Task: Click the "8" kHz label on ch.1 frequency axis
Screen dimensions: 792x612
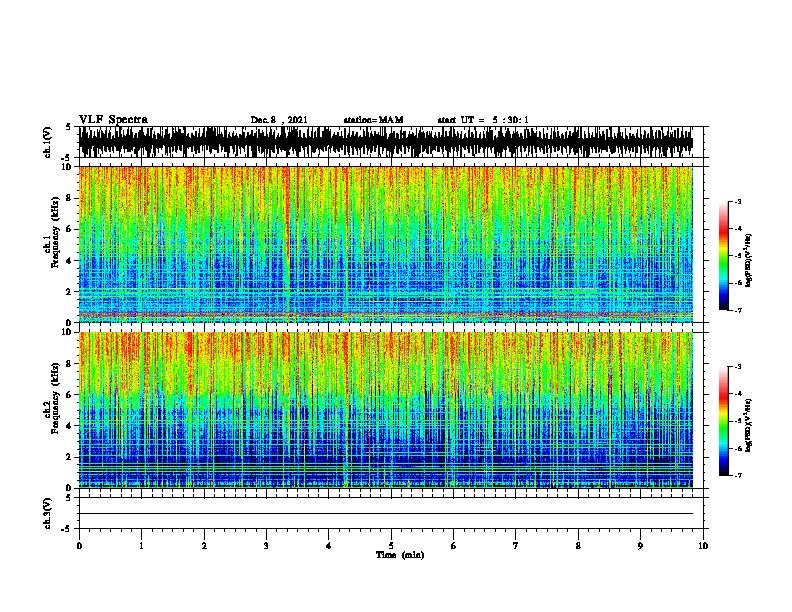Action: point(70,198)
